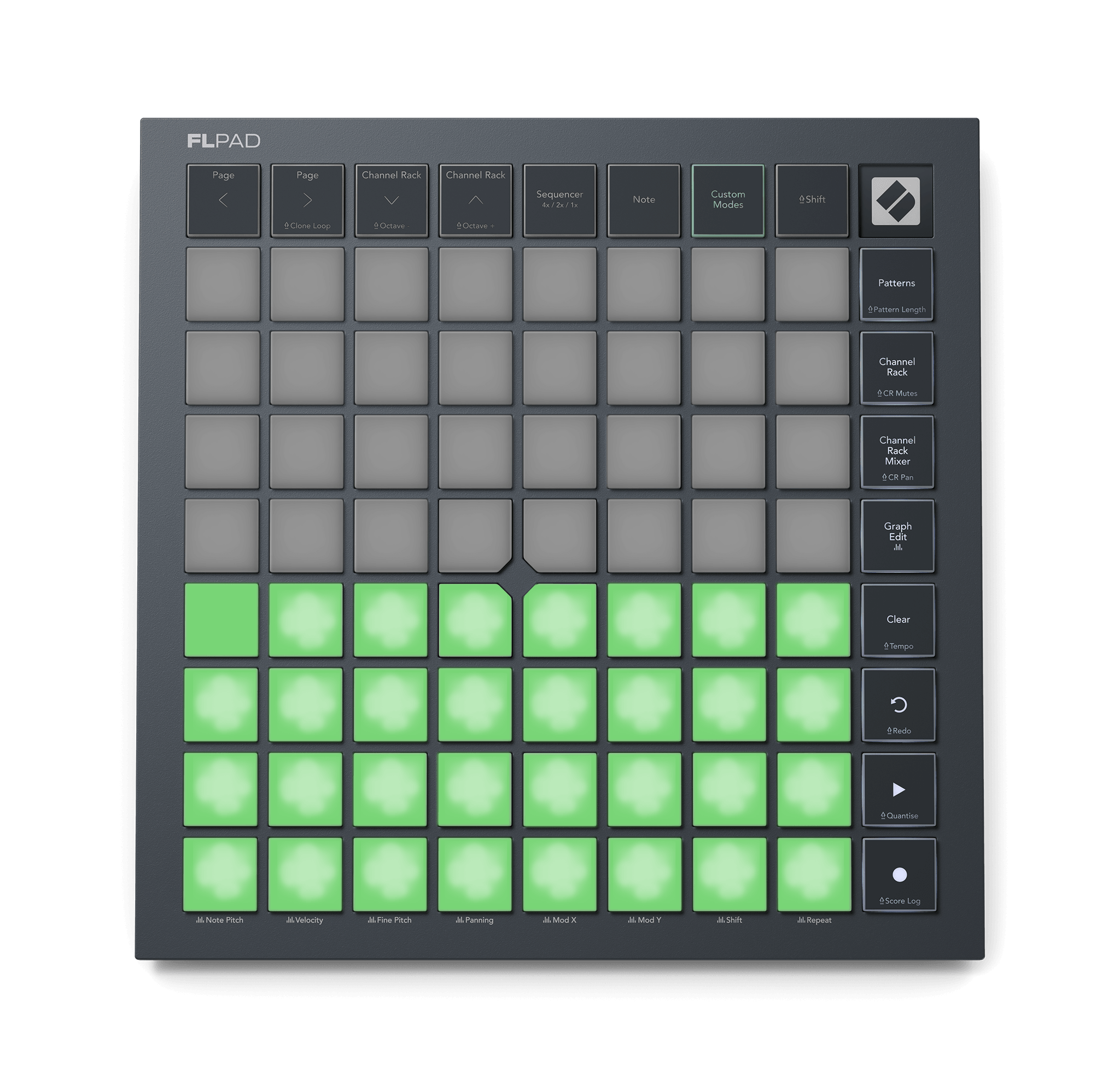The width and height of the screenshot is (1120, 1078).
Task: Click the Mod X label
Action: [x=559, y=920]
